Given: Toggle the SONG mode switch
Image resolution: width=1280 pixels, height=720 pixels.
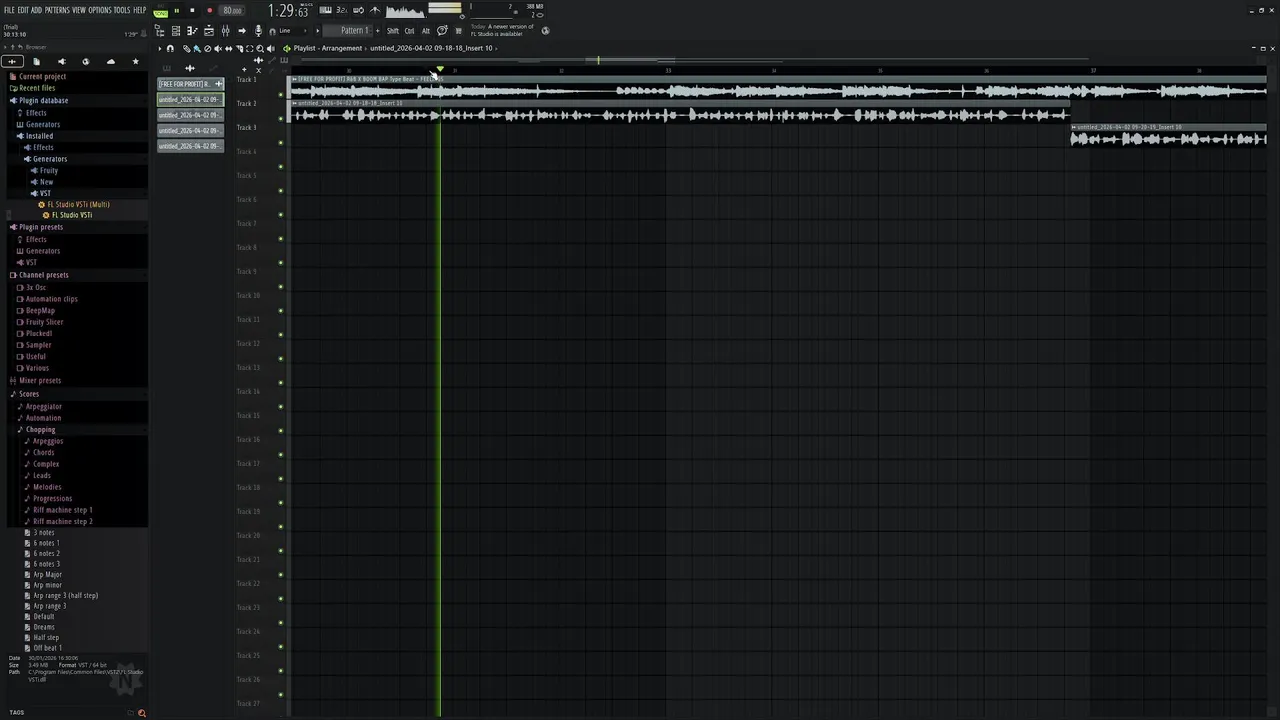Looking at the screenshot, I should 160,12.
